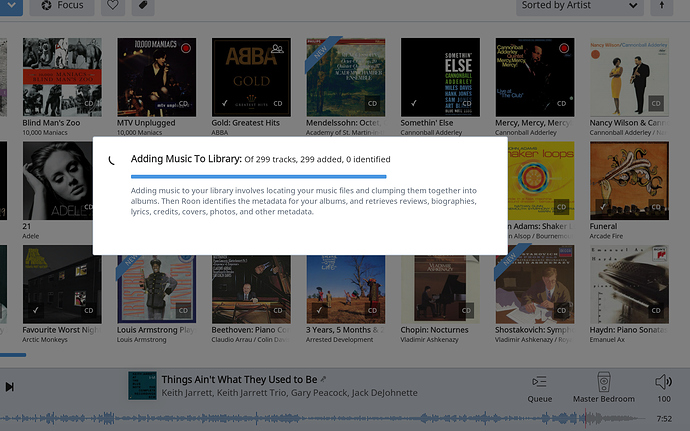Viewport: 690px width, 431px height.
Task: Expand the blue dropdown arrow at top left
Action: tap(11, 6)
